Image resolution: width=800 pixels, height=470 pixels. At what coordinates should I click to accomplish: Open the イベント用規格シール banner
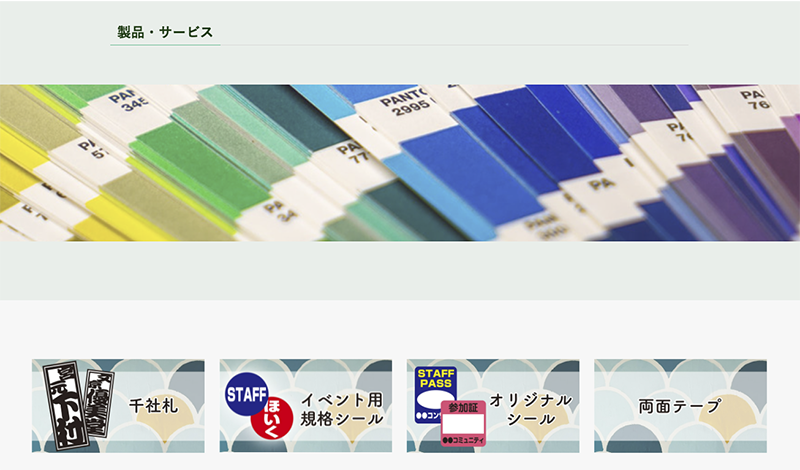point(306,406)
